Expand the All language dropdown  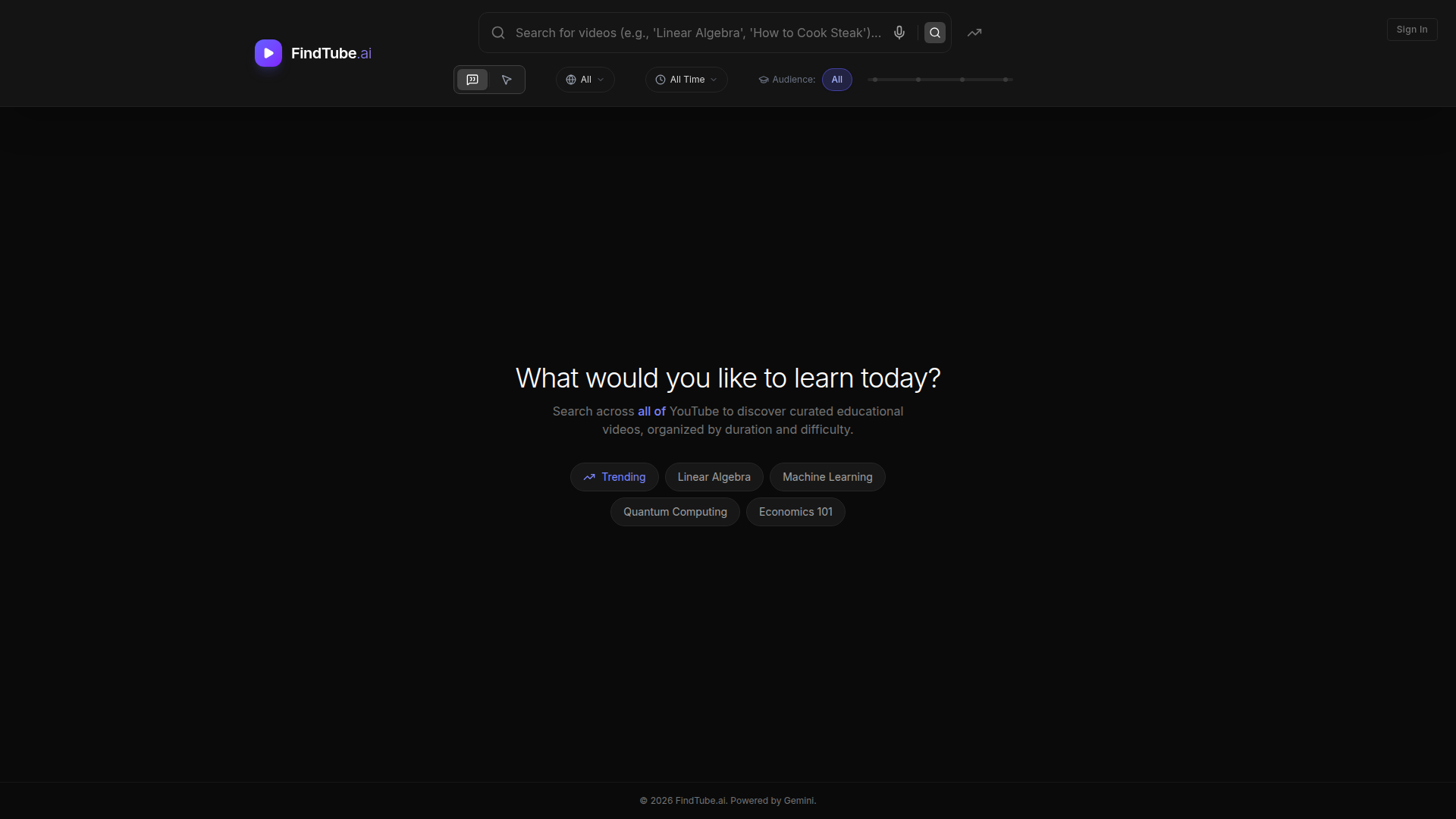[585, 80]
